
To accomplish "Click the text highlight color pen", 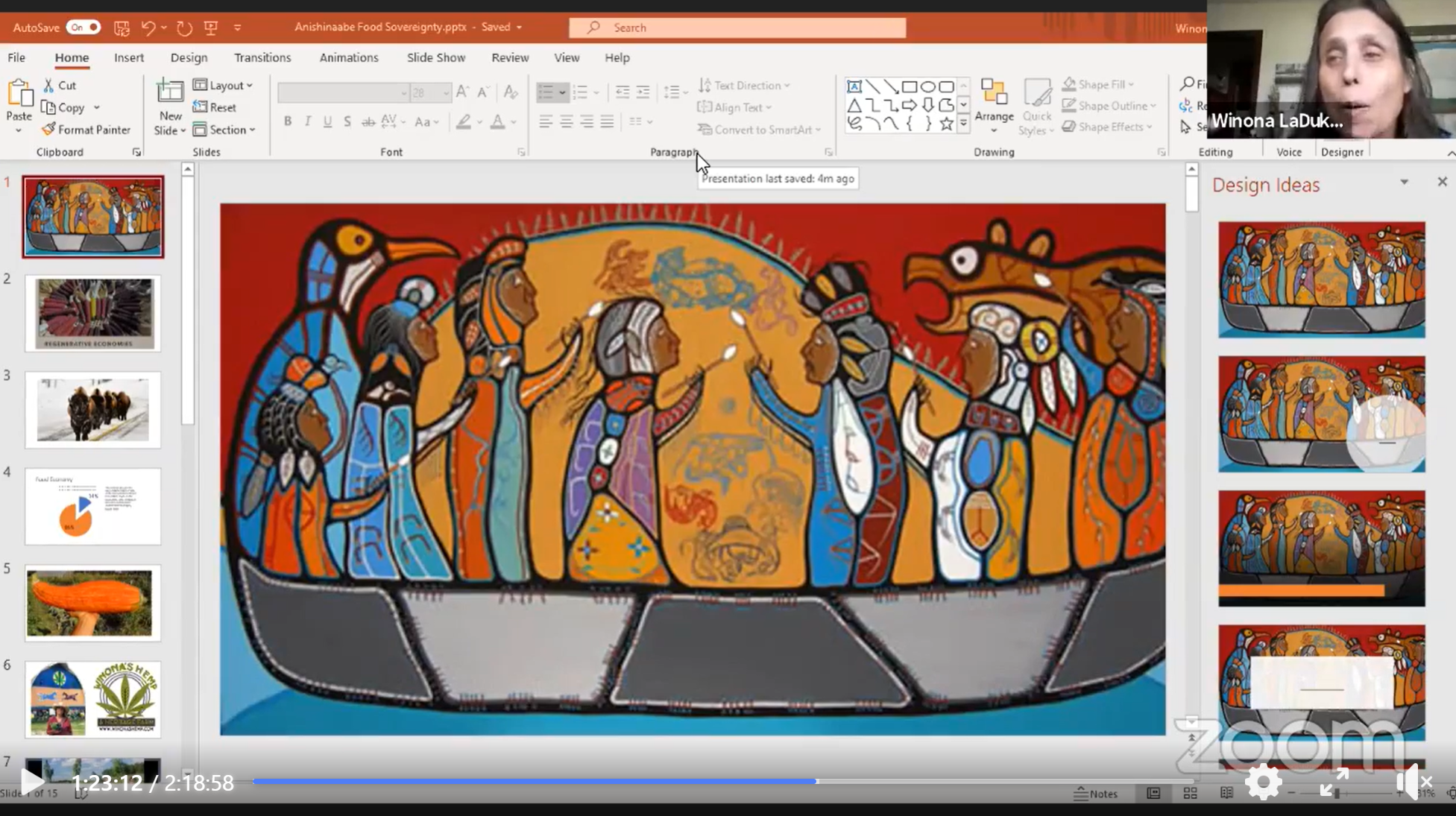I will click(464, 121).
